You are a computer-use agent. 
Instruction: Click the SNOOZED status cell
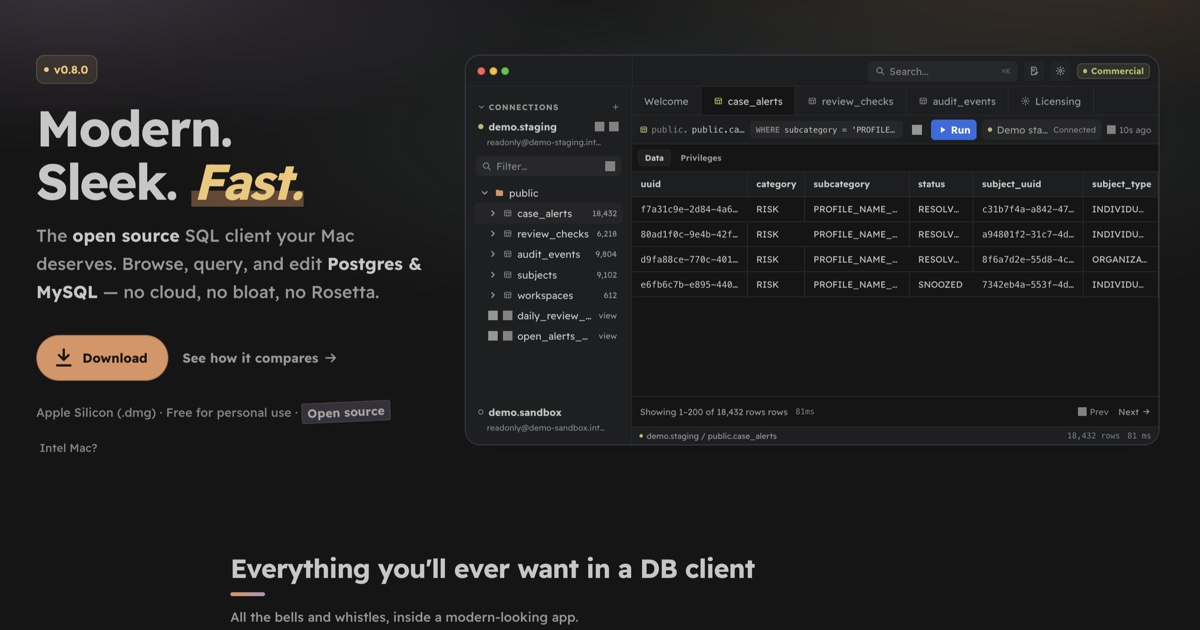940,284
